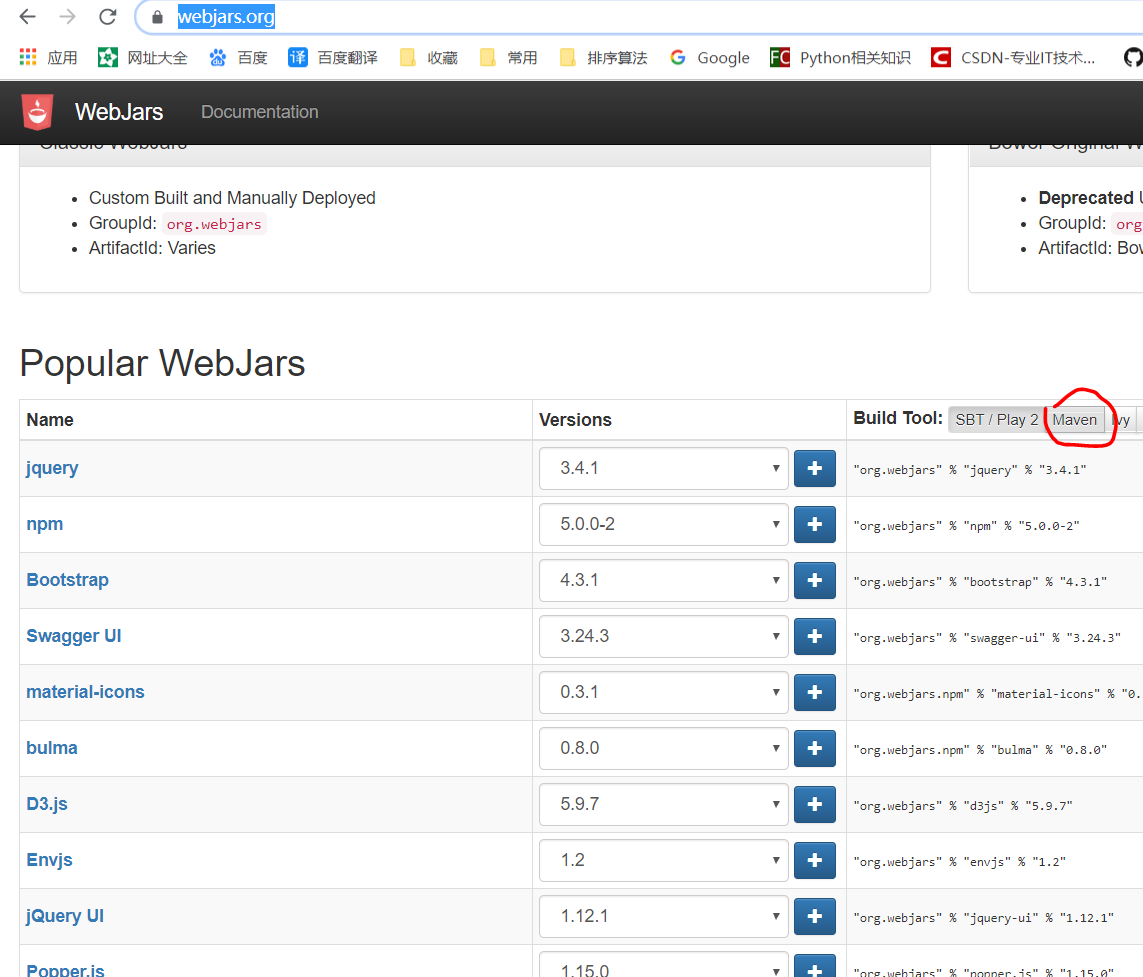Screen dimensions: 1143x977
Task: Open the D3.js WebJar link
Action: point(47,804)
